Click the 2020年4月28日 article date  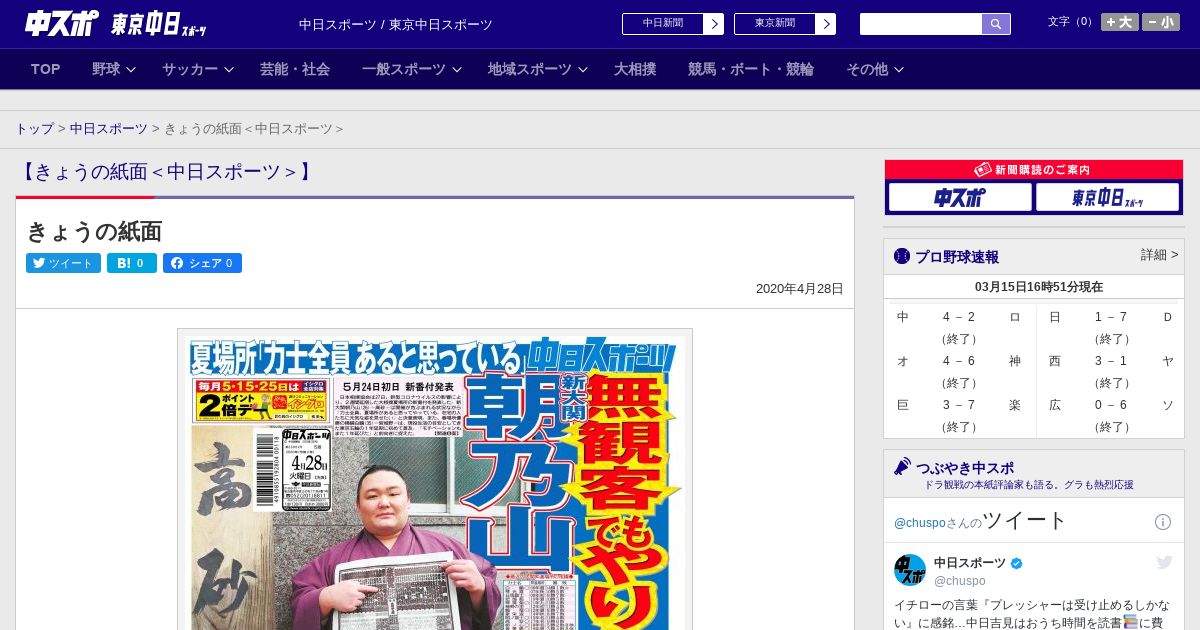click(x=800, y=289)
